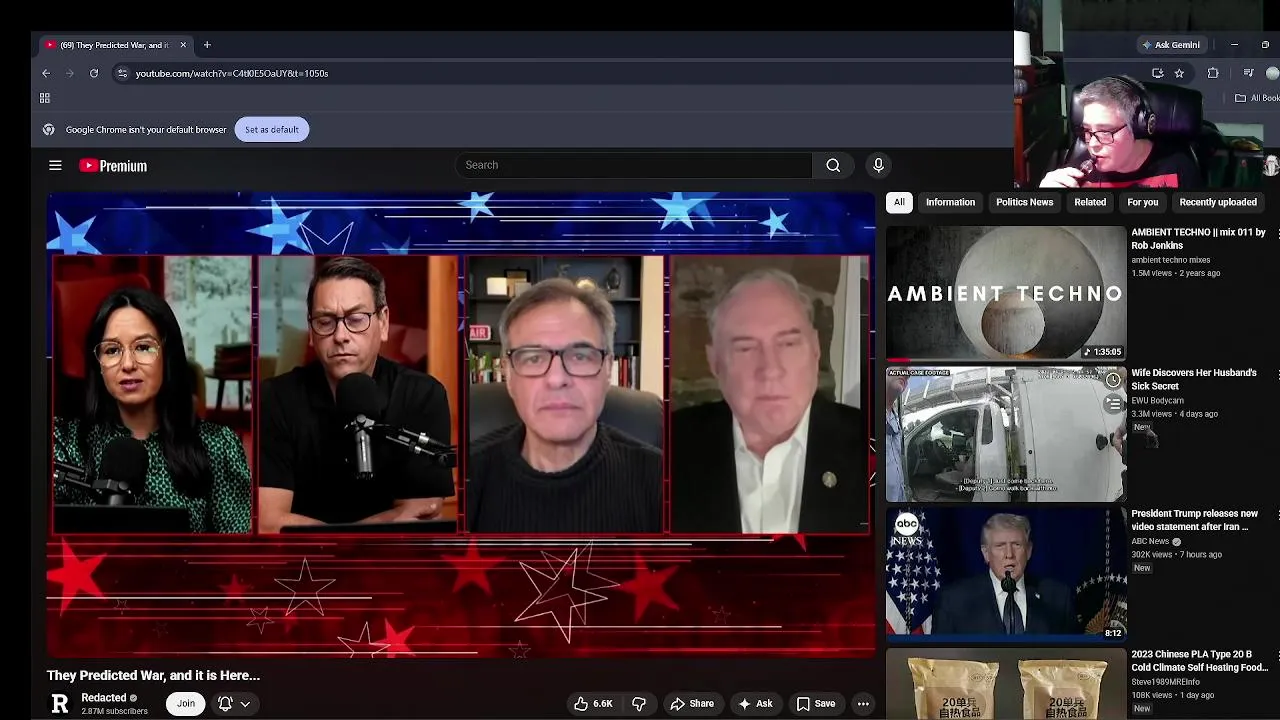Select the All filter chip
The image size is (1280, 720).
[x=899, y=202]
